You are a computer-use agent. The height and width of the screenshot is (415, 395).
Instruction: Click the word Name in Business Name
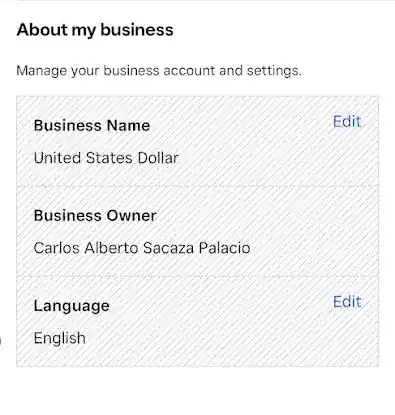pyautogui.click(x=128, y=126)
